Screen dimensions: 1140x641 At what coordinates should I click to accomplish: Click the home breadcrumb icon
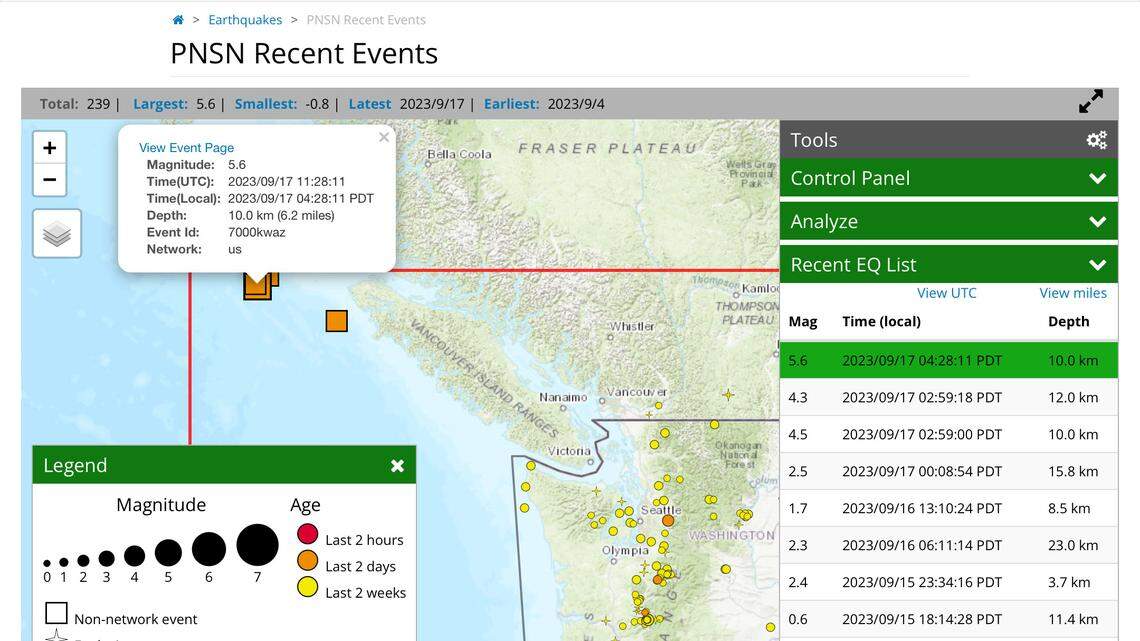tap(177, 19)
